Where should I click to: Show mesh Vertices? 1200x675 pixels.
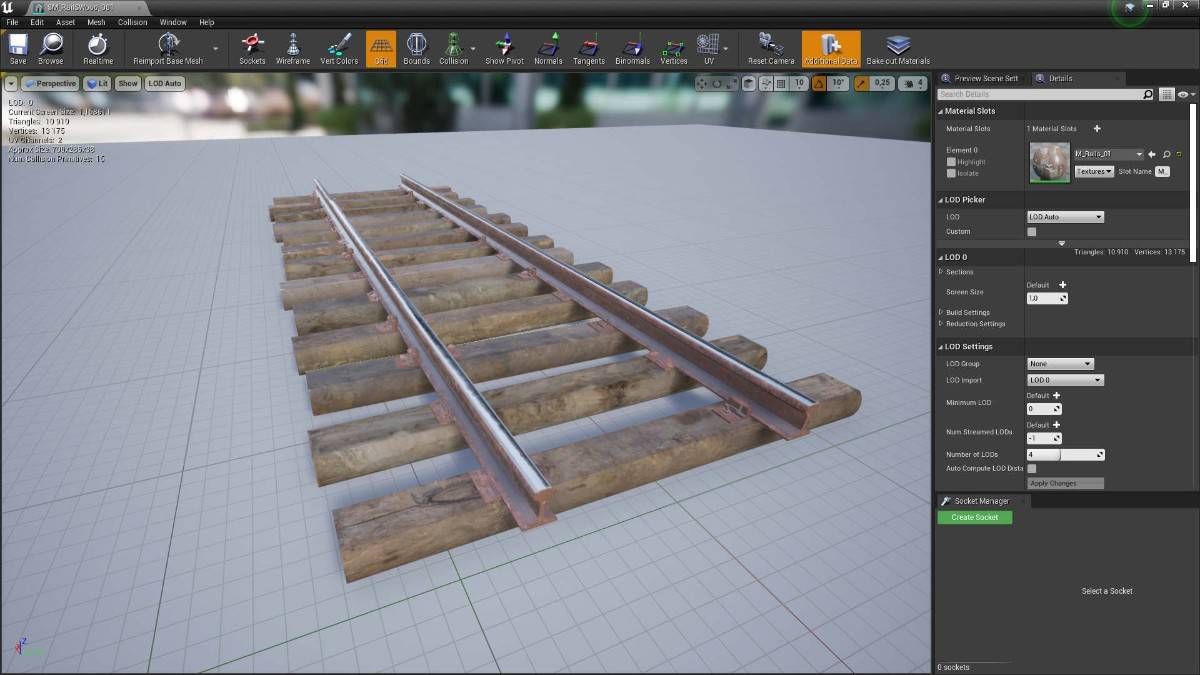[x=674, y=49]
